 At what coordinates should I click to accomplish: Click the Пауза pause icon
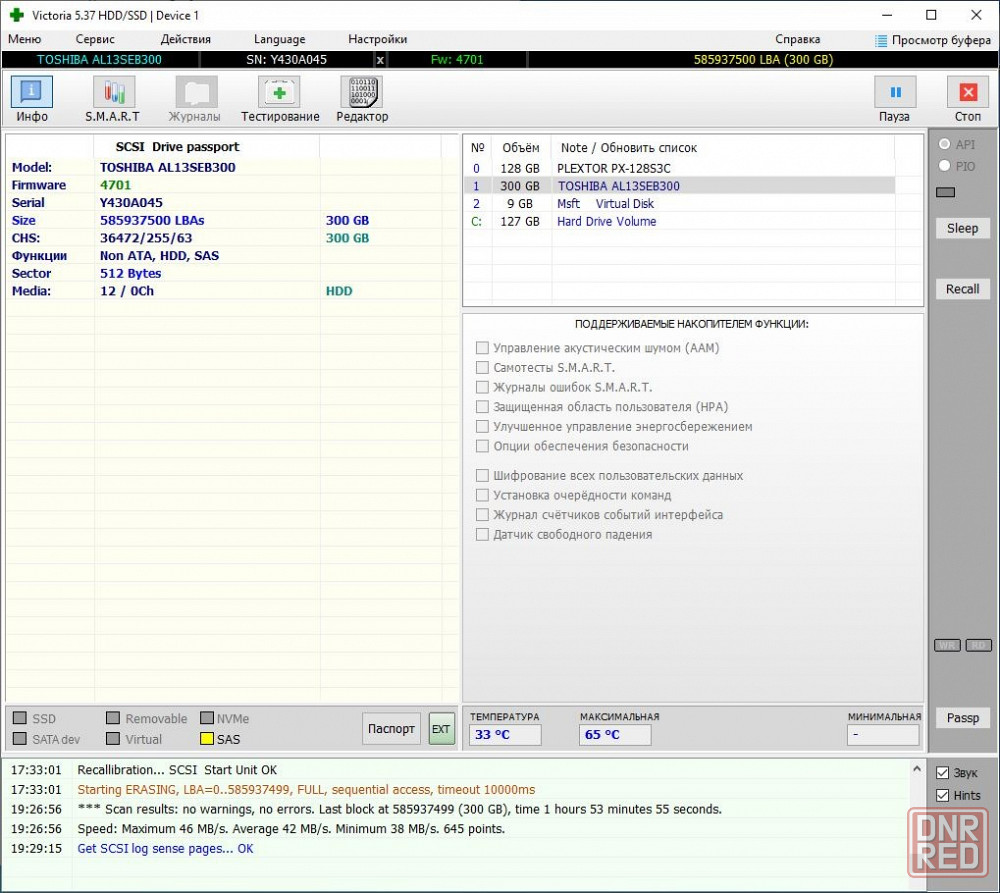[x=895, y=92]
